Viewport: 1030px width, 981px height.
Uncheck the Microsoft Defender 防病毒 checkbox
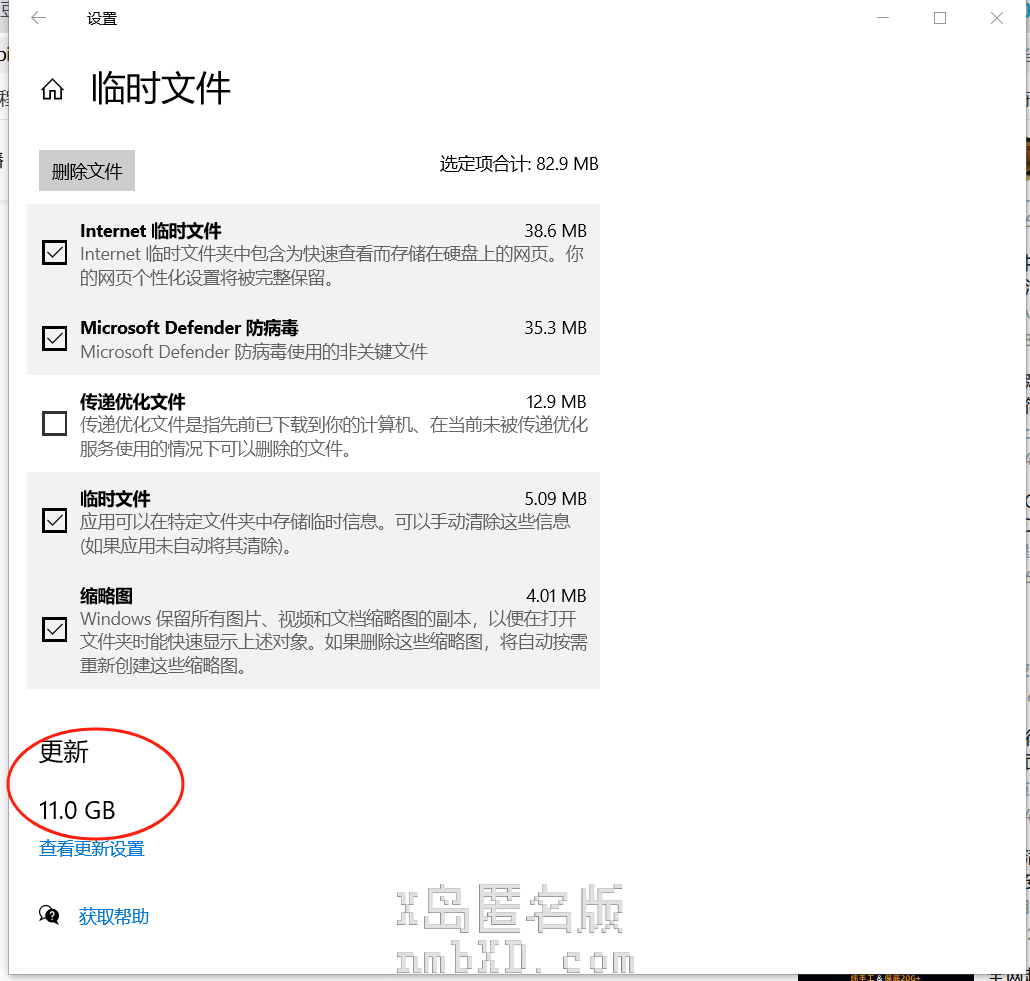(x=55, y=339)
